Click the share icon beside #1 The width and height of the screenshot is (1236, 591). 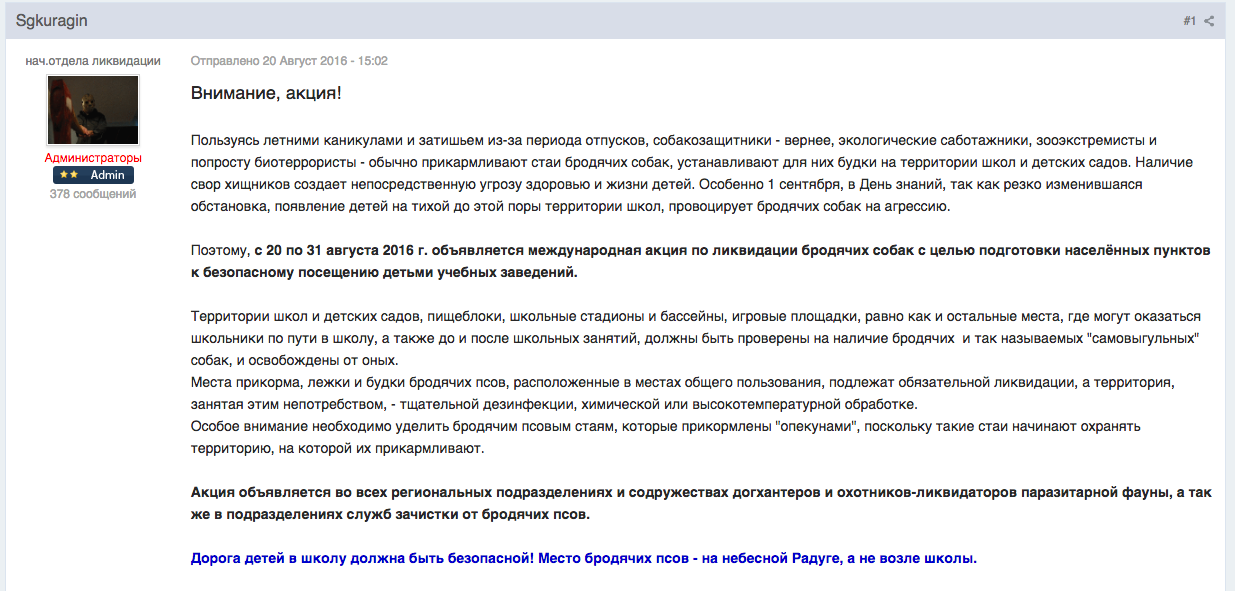1210,21
